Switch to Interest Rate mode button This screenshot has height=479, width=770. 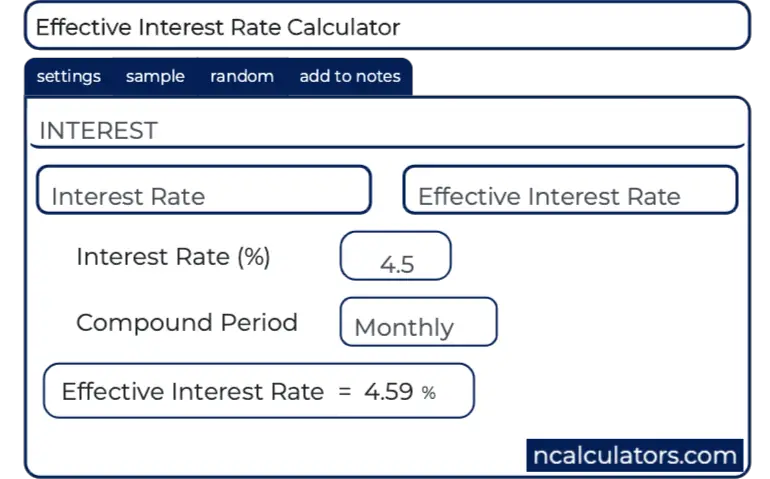pos(203,190)
